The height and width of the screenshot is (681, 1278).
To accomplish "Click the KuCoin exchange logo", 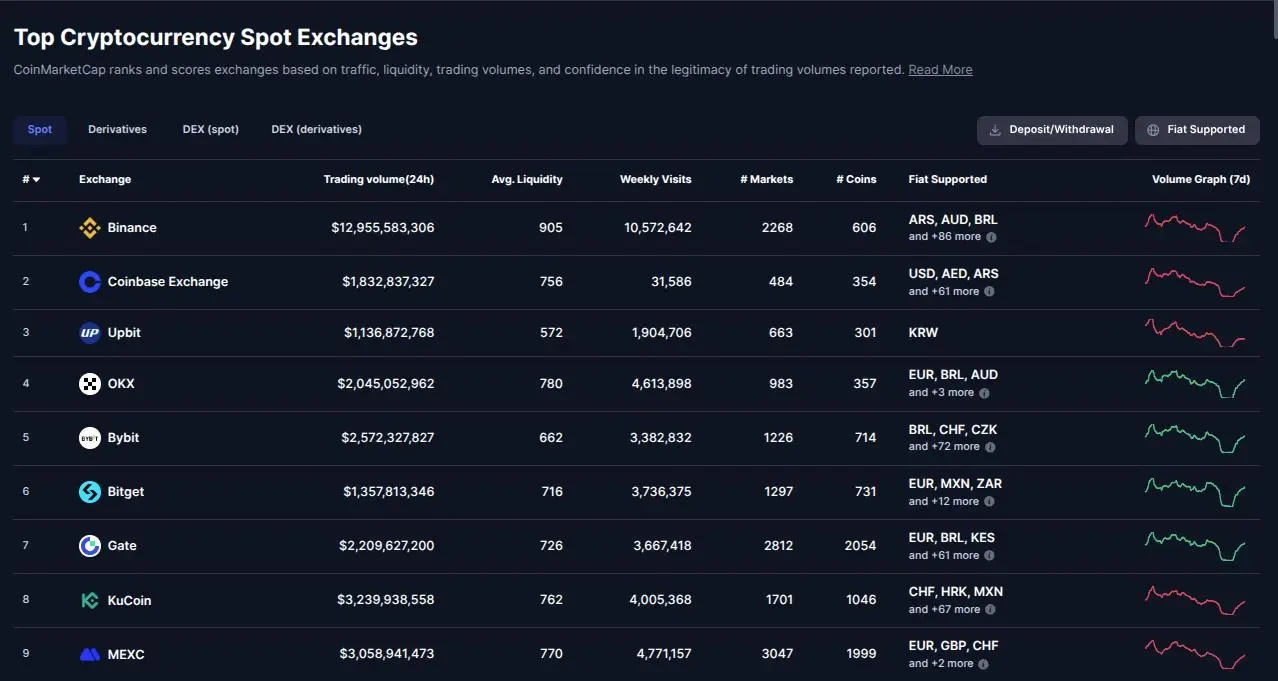I will (x=88, y=599).
